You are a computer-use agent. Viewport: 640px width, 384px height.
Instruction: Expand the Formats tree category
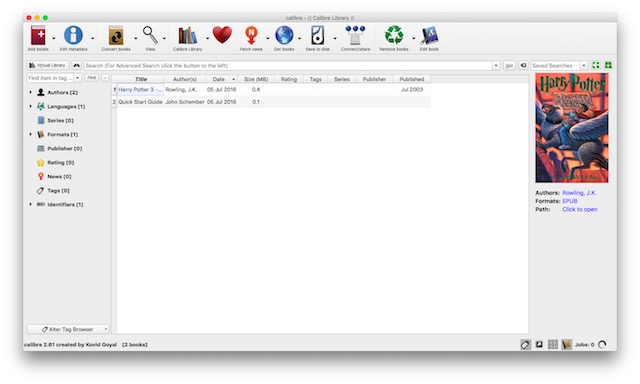tap(30, 134)
